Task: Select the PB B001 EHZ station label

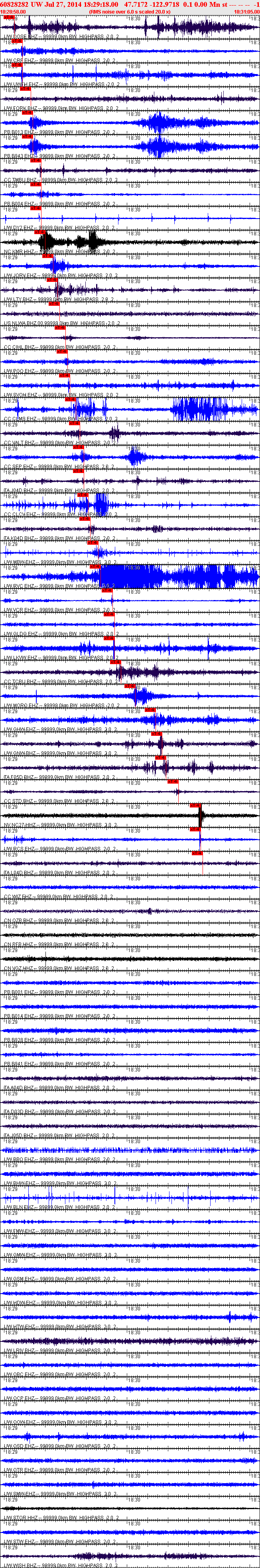Action: pos(61,991)
